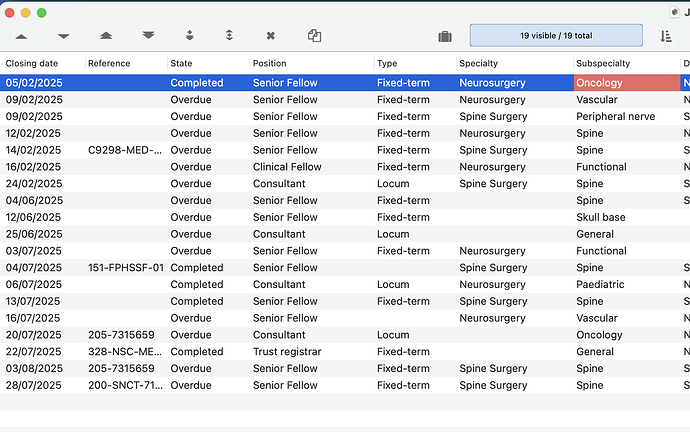Screen dimensions: 690x432
Task: Sort by the State column header
Action: 181,63
